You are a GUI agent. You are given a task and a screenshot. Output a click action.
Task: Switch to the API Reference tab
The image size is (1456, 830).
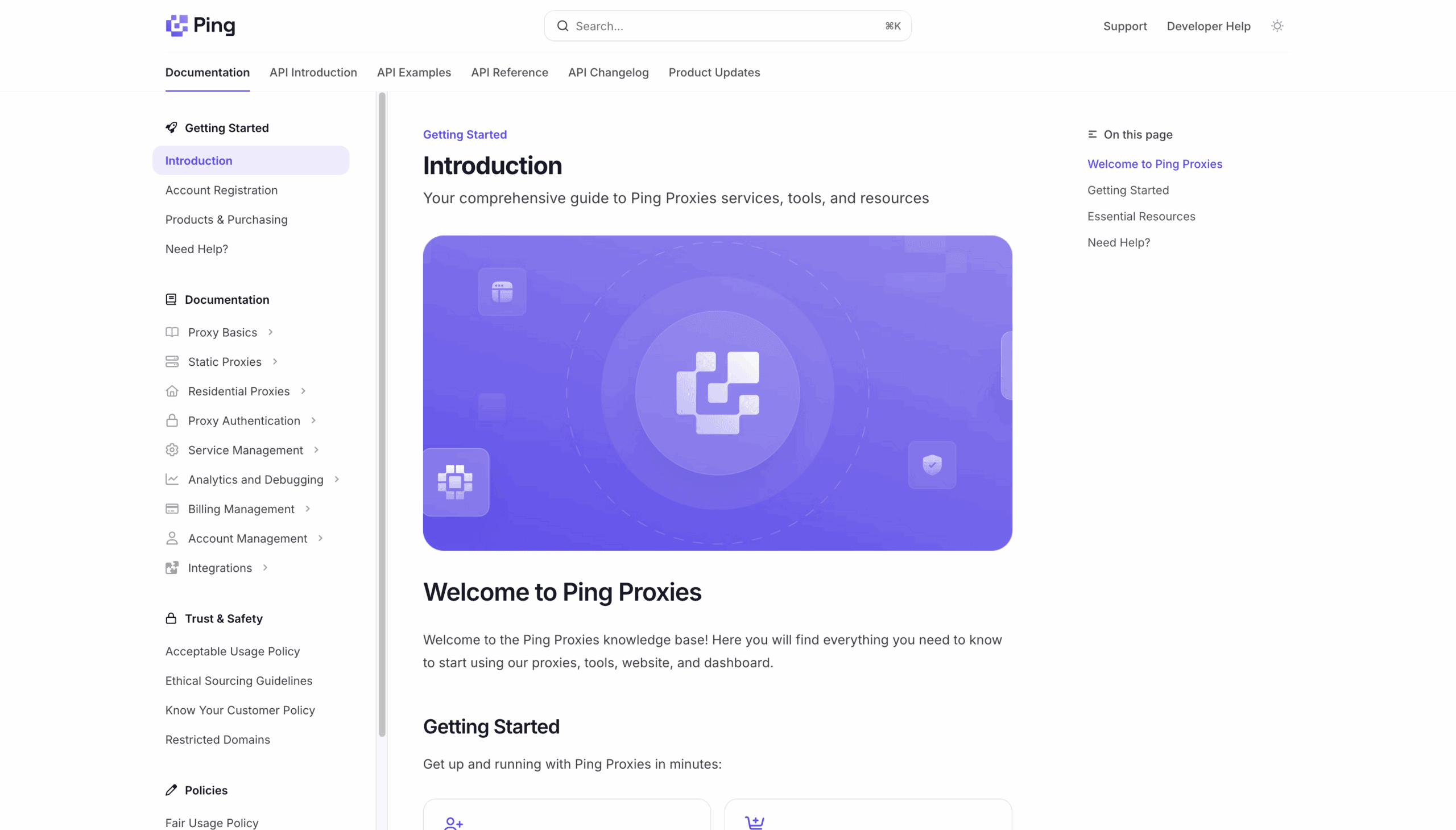pos(510,72)
